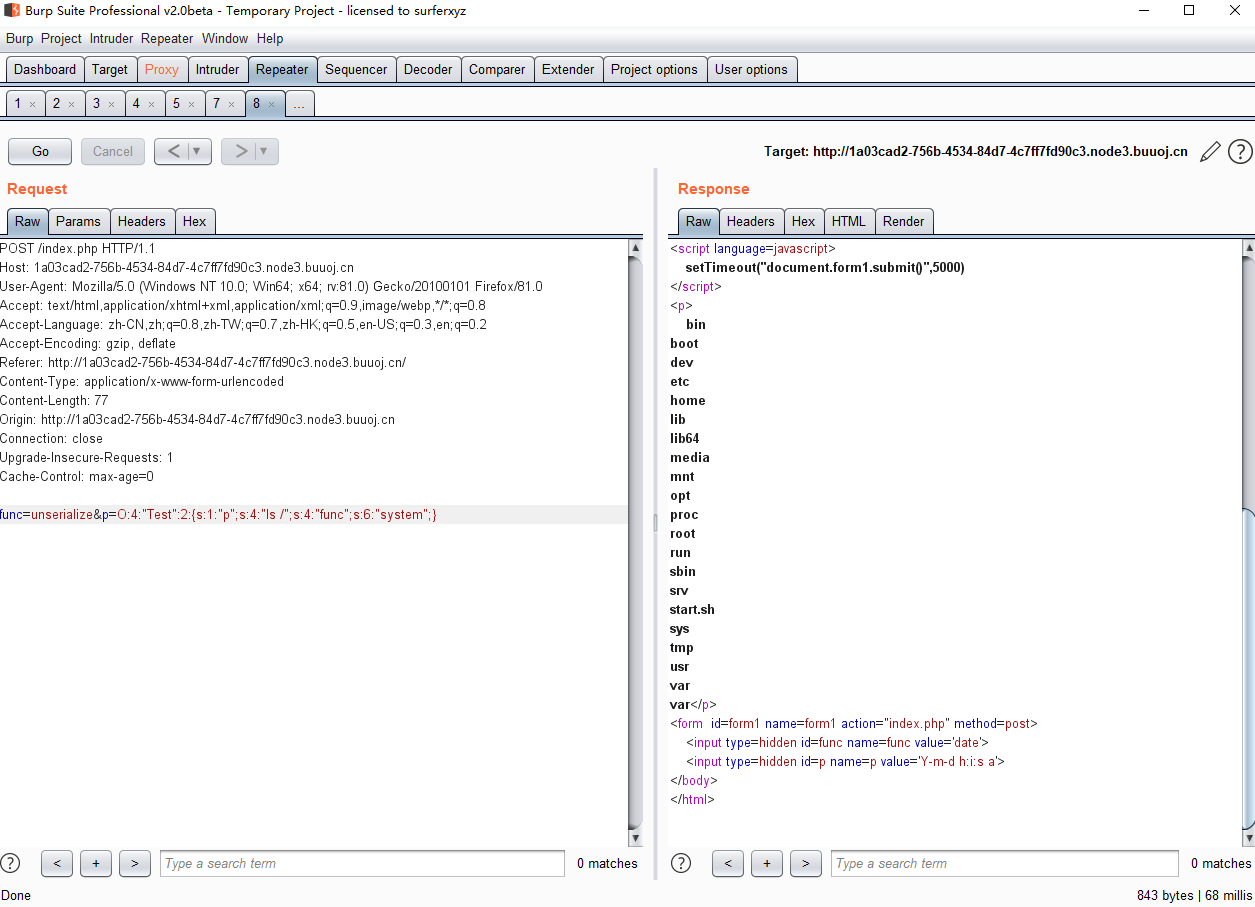Open the Project menu
1255x907 pixels.
pyautogui.click(x=61, y=38)
